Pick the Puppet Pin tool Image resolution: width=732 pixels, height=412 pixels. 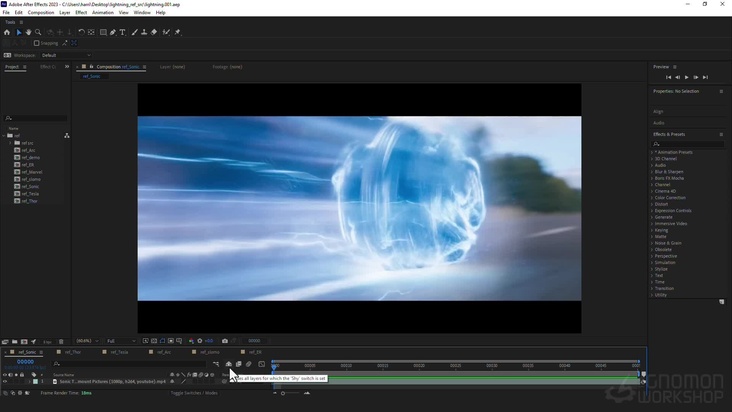177,32
